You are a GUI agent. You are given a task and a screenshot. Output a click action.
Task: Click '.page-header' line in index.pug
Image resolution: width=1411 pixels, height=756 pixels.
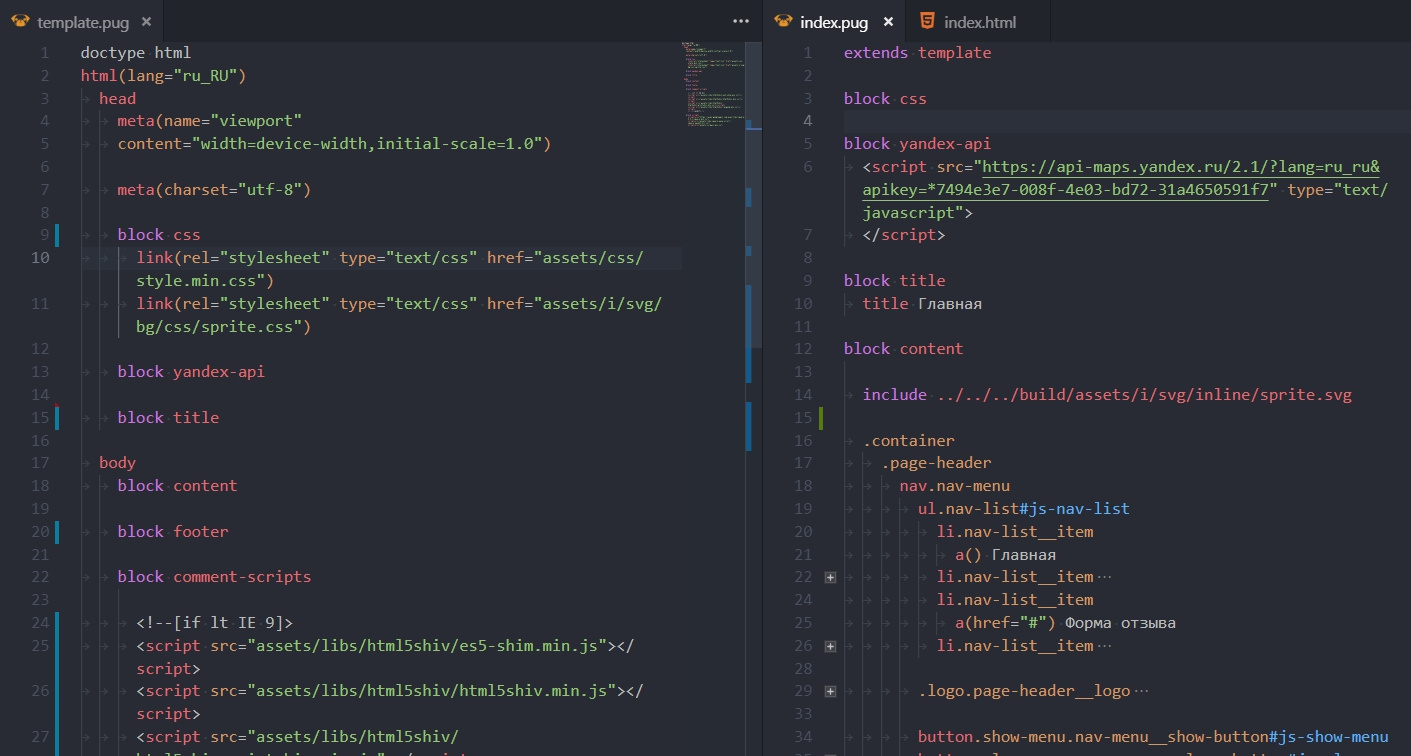[936, 462]
